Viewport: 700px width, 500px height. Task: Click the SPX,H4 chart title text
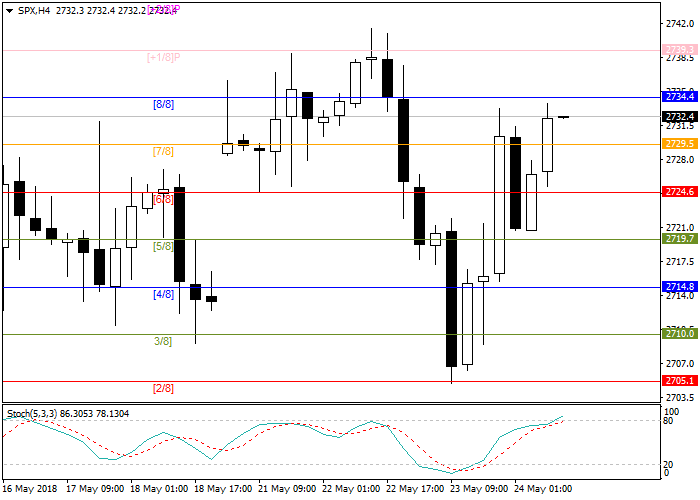click(29, 10)
